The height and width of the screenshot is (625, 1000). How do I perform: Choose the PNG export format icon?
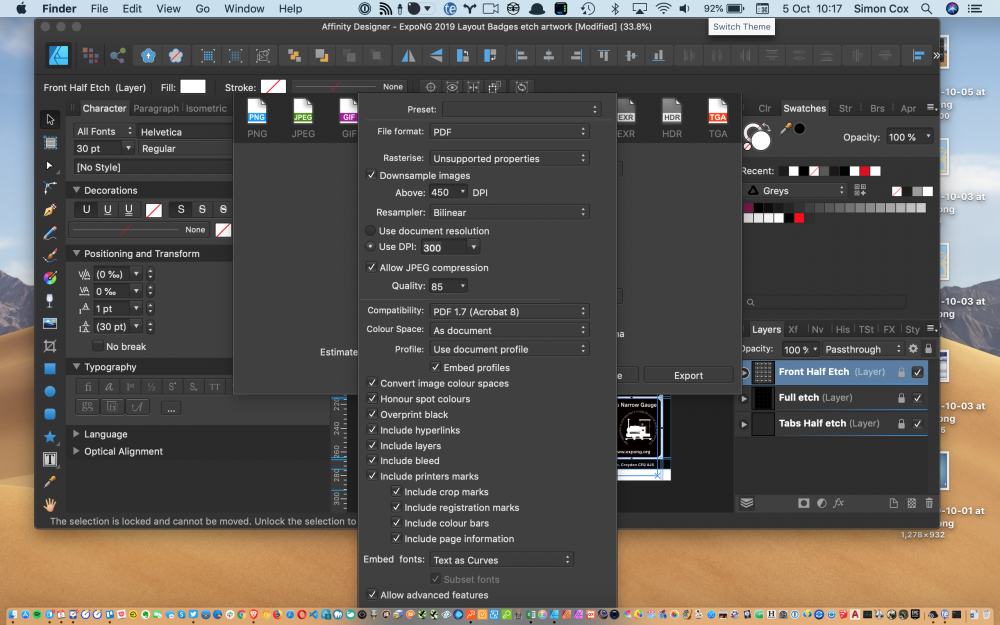click(x=257, y=112)
